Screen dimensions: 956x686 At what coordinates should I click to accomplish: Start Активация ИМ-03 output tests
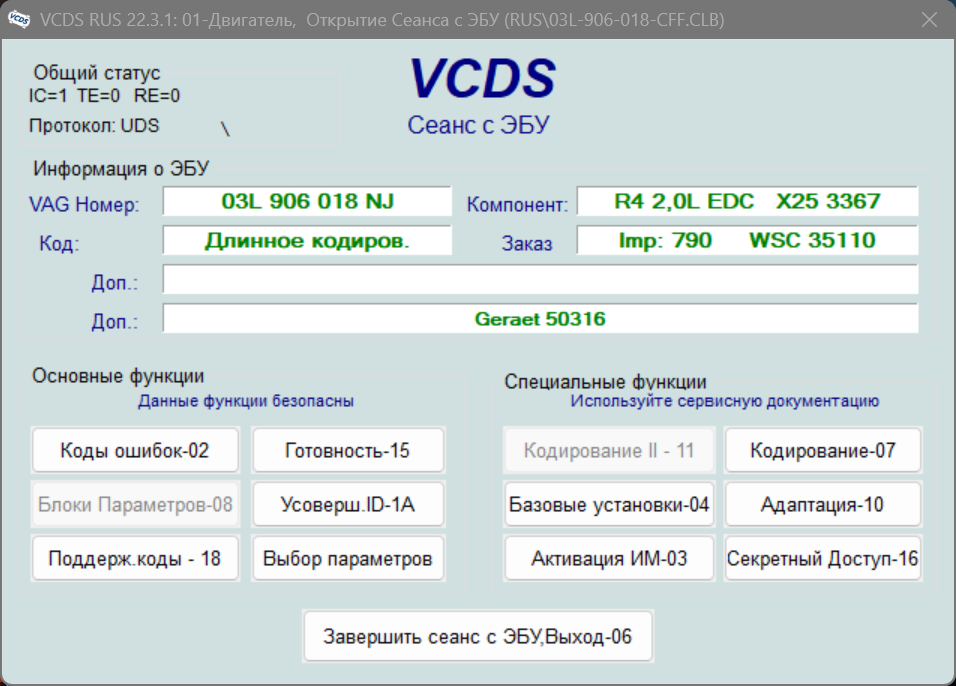pos(609,559)
